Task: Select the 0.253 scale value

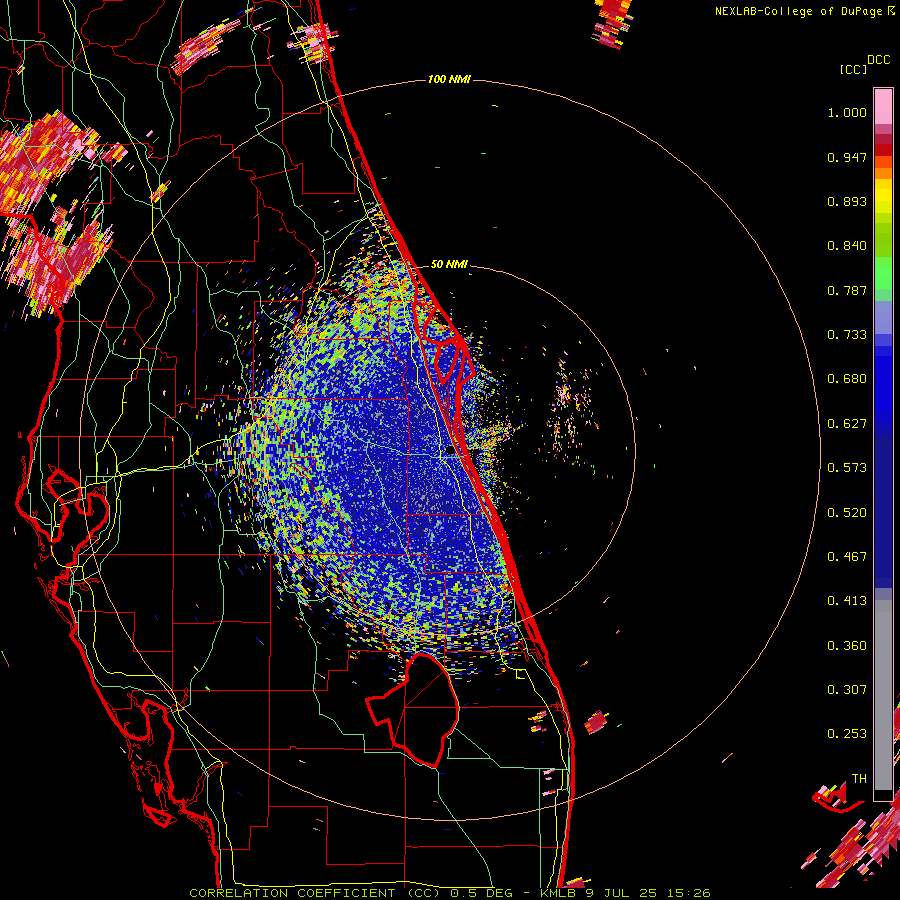Action: pos(847,734)
